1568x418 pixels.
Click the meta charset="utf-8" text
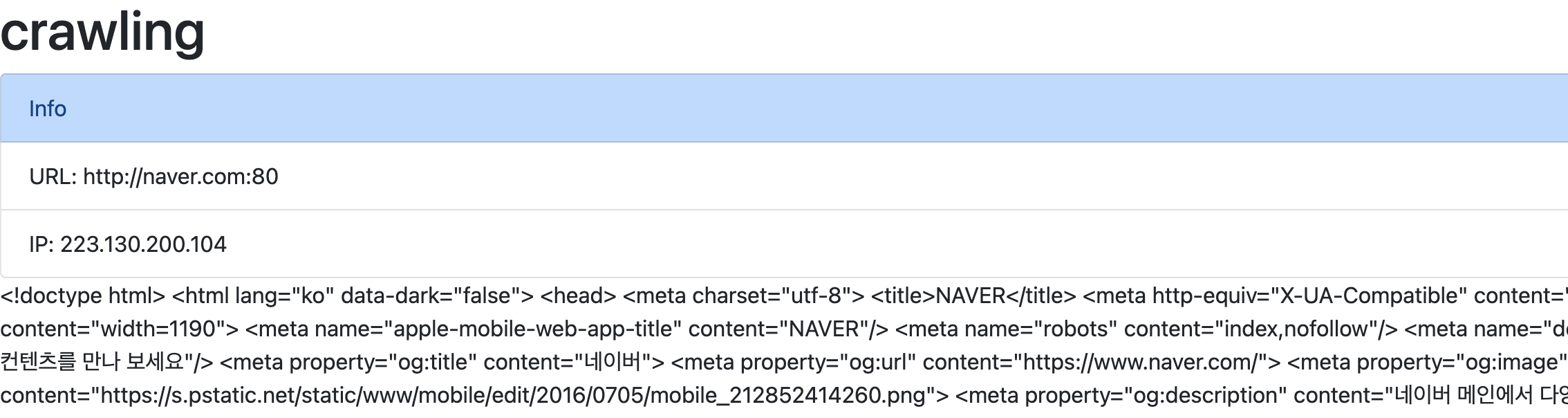(743, 296)
